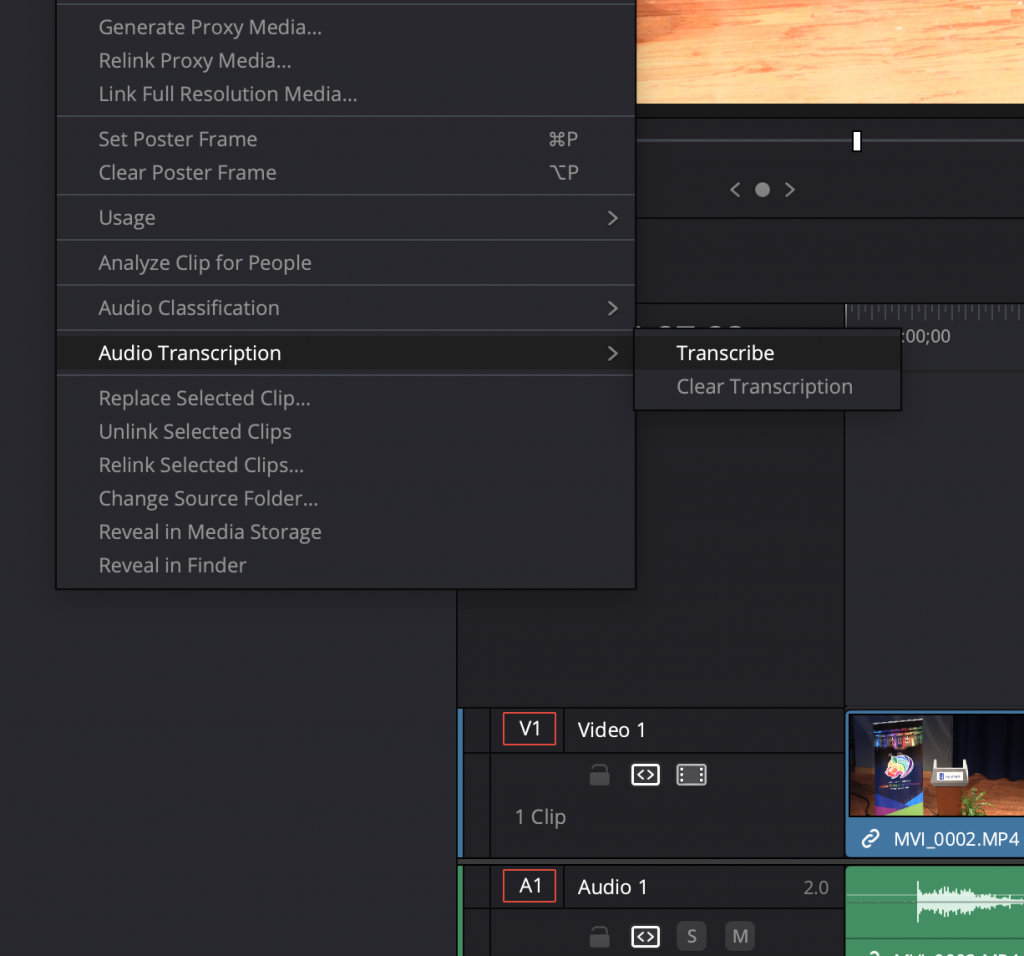Solo the Audio 1 track
Screen dimensions: 1024x956
point(691,937)
